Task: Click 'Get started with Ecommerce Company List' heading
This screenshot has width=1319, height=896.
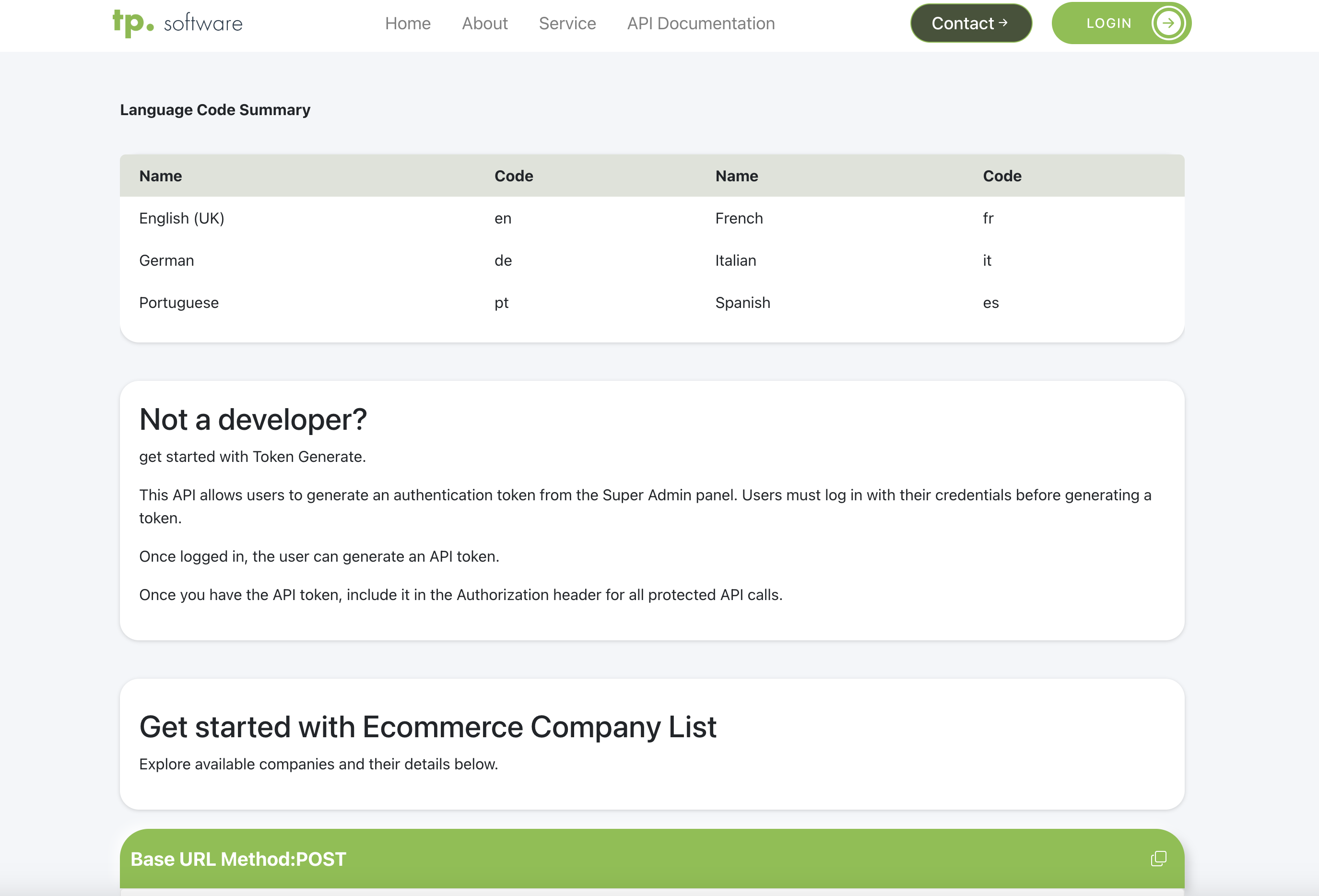Action: 427,727
